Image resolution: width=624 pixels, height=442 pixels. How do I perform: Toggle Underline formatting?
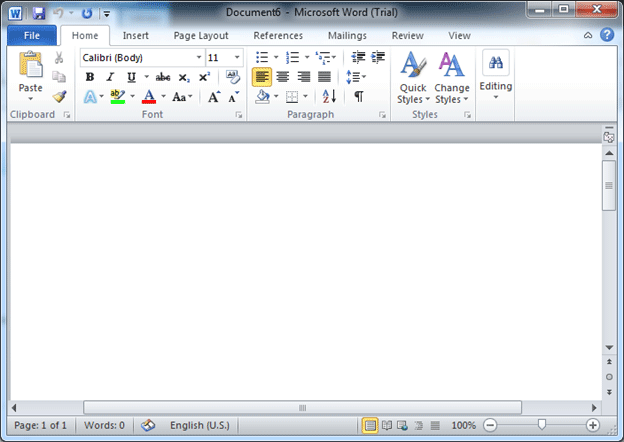[x=131, y=77]
